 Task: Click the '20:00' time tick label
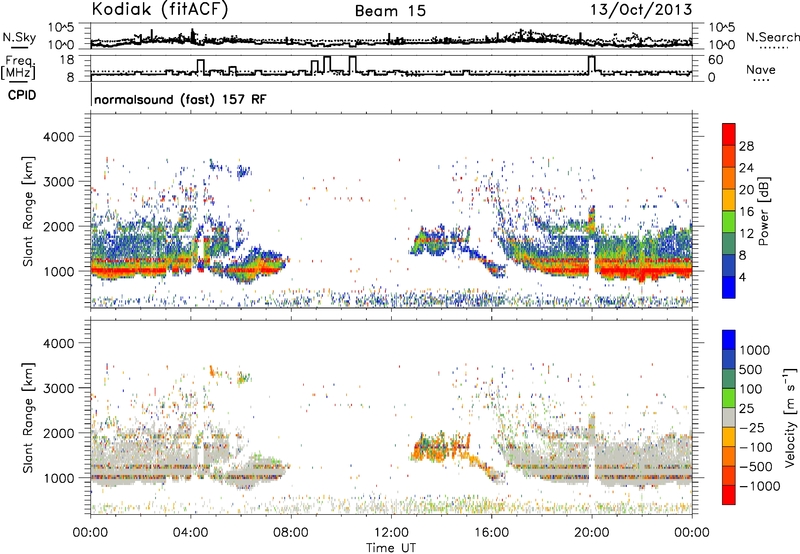[591, 533]
